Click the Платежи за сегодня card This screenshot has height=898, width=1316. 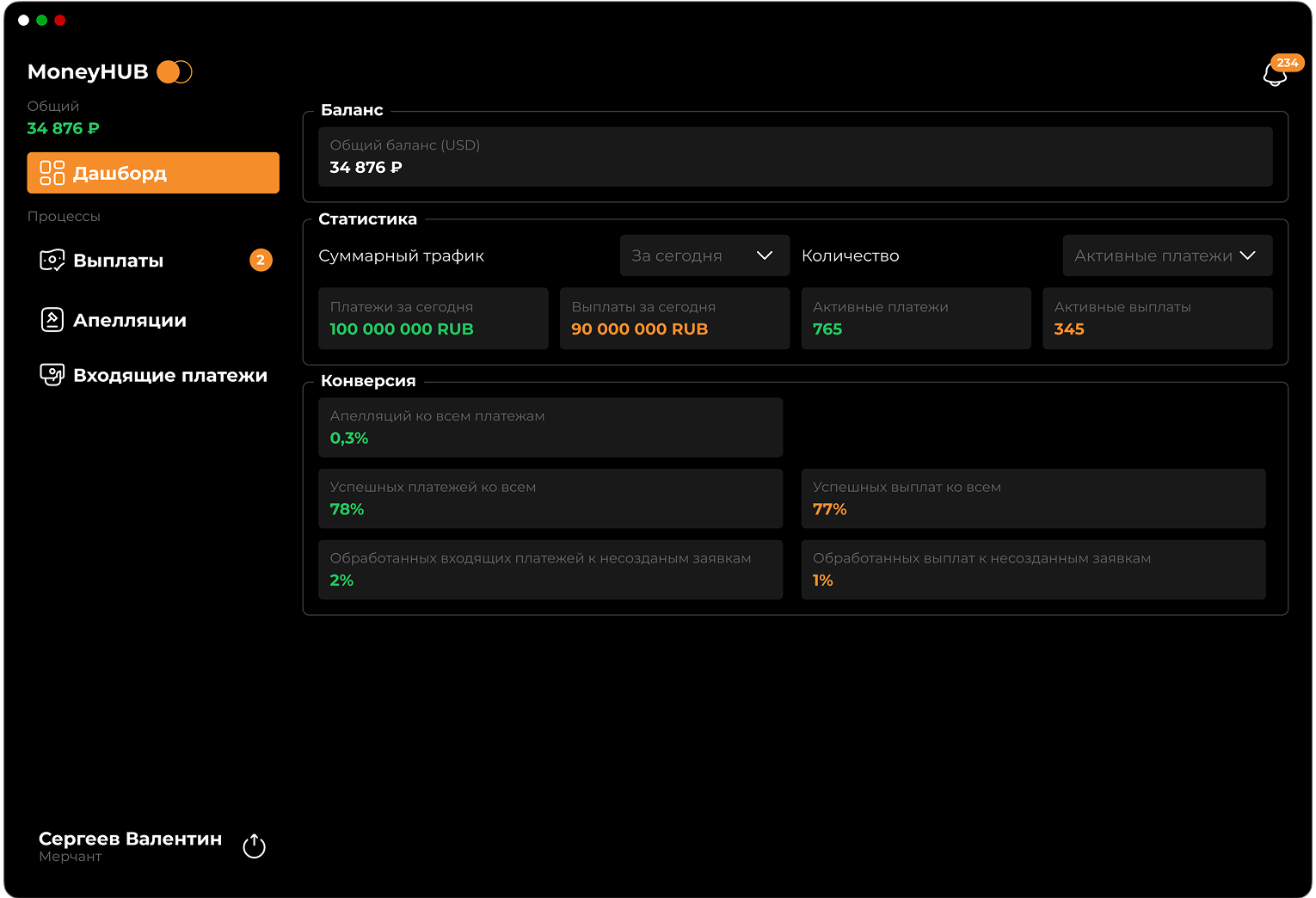click(x=433, y=318)
